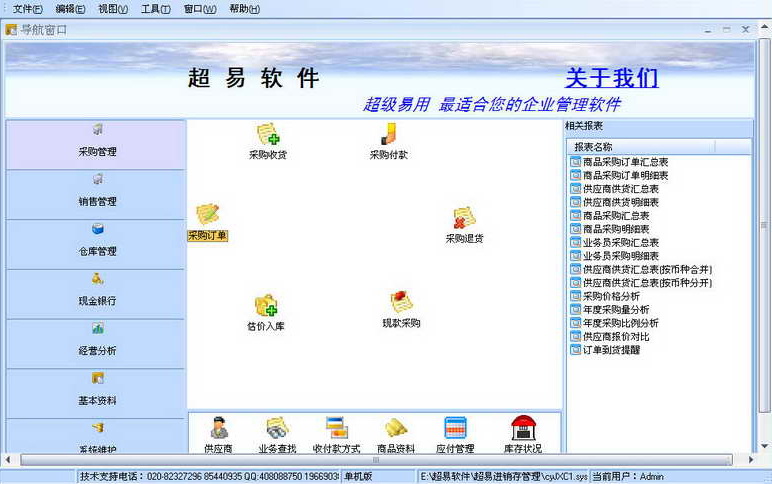This screenshot has width=772, height=484.
Task: Open report 商品采购汇总表
Action: click(616, 215)
